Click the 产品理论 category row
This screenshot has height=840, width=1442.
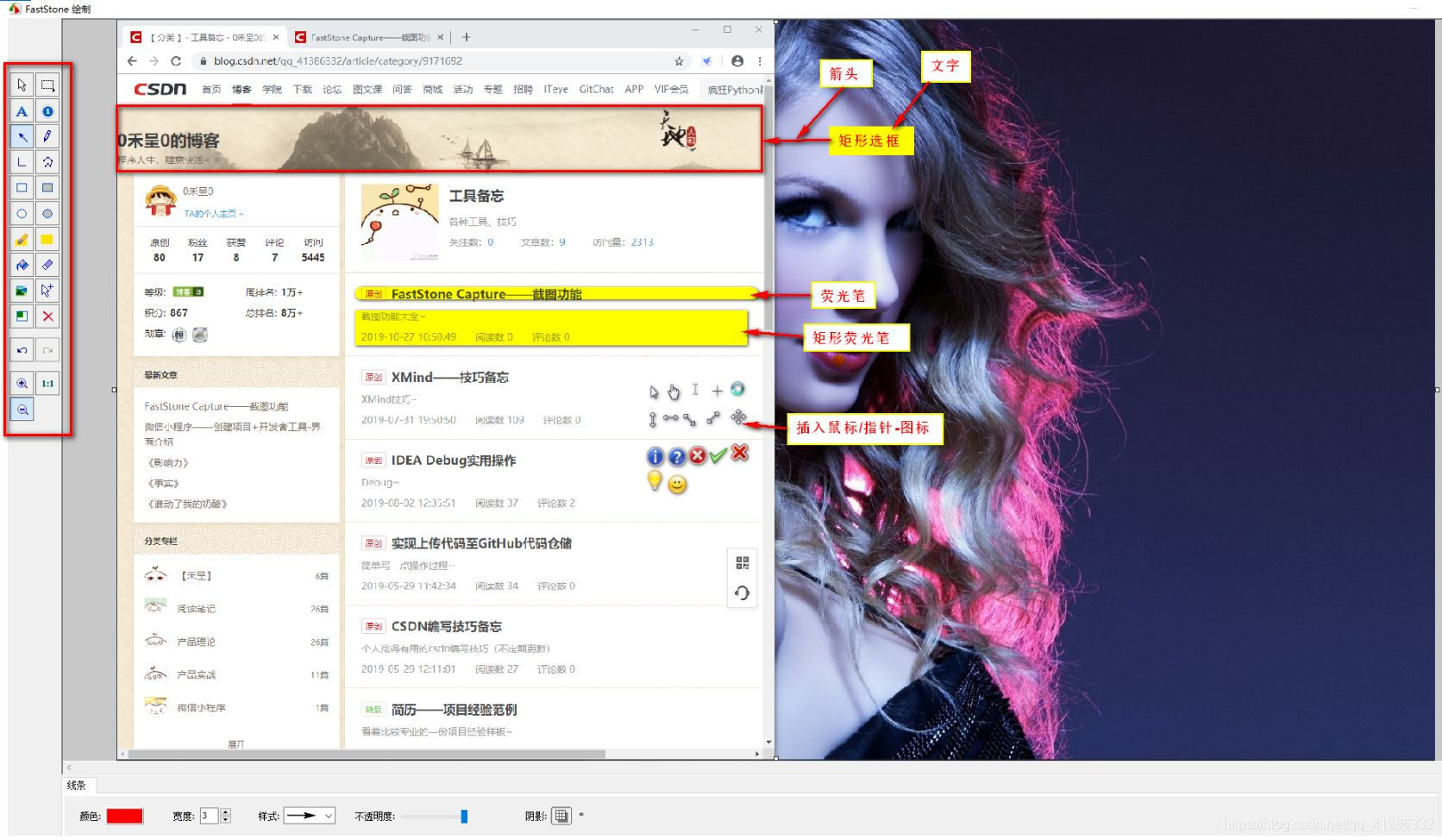(x=236, y=642)
